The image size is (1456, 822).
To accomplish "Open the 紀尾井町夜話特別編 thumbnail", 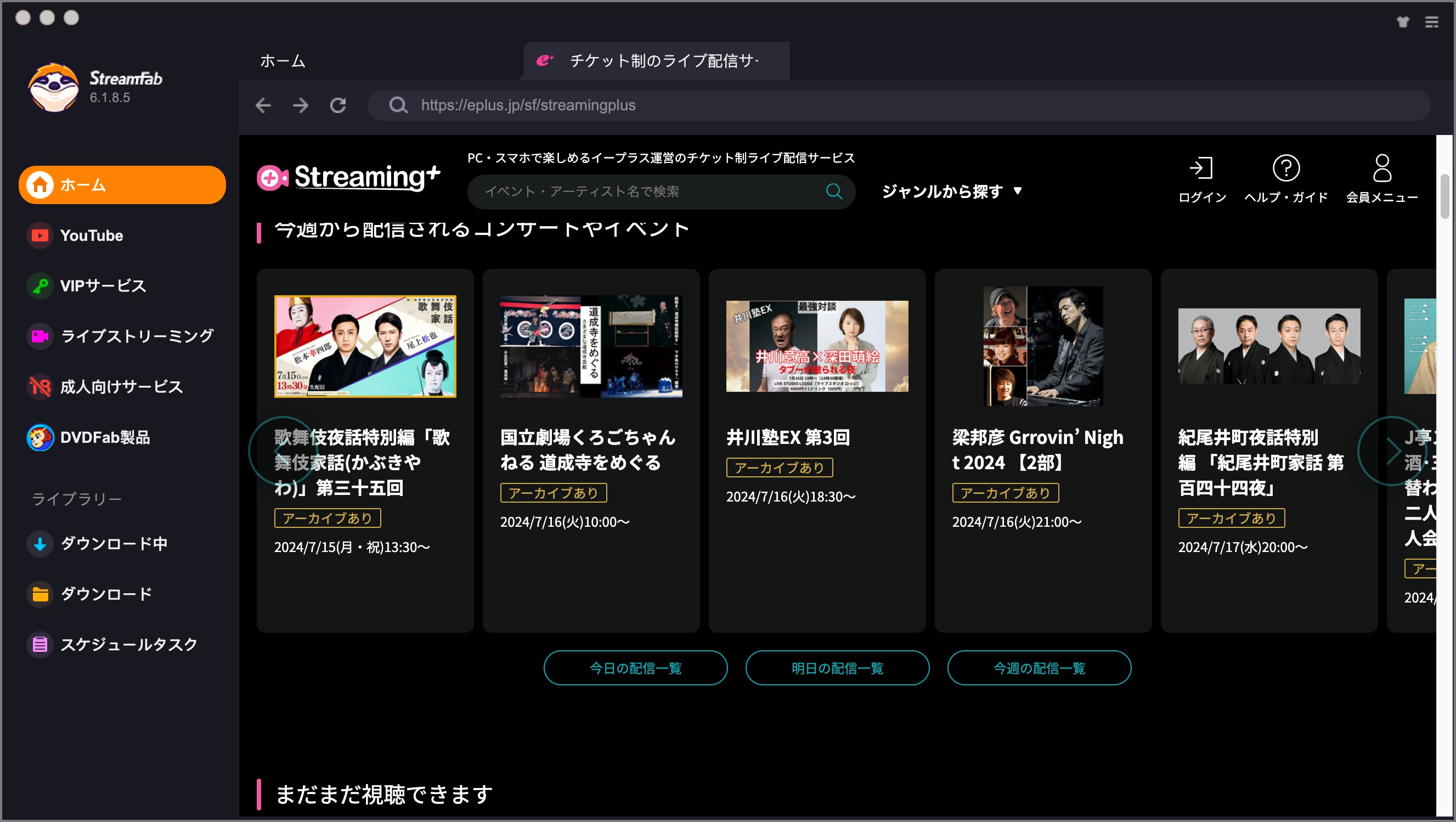I will click(1269, 346).
